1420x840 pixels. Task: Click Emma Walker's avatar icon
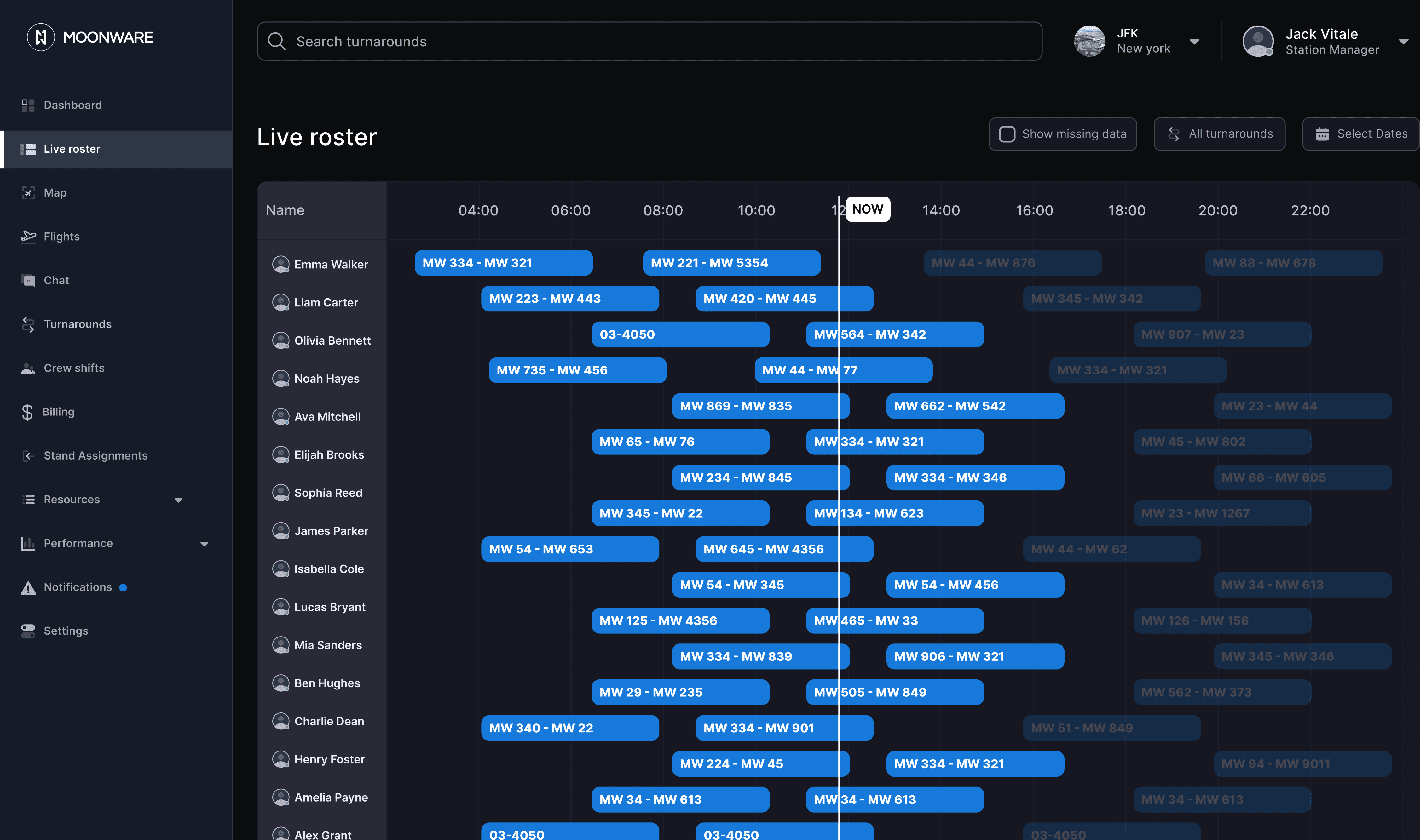[x=280, y=264]
